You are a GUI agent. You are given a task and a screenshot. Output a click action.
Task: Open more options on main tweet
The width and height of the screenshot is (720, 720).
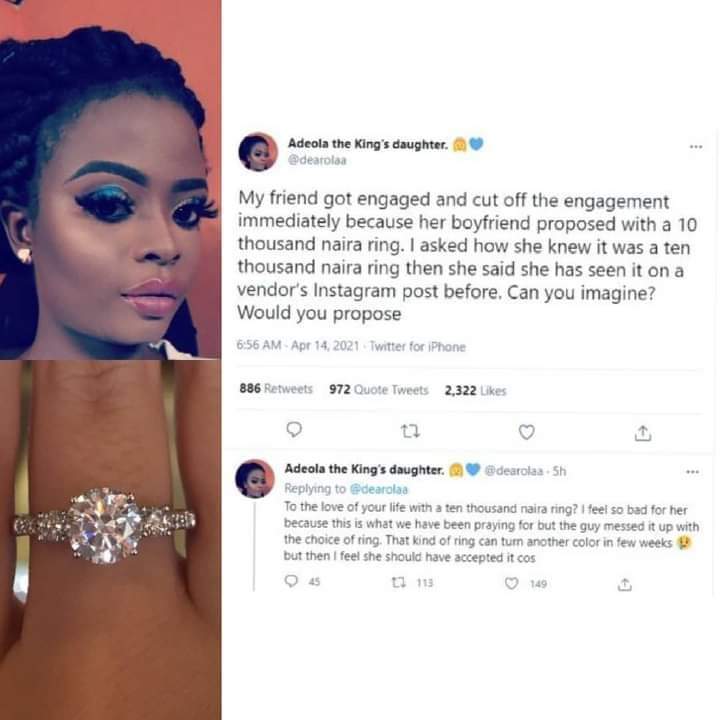pyautogui.click(x=696, y=147)
